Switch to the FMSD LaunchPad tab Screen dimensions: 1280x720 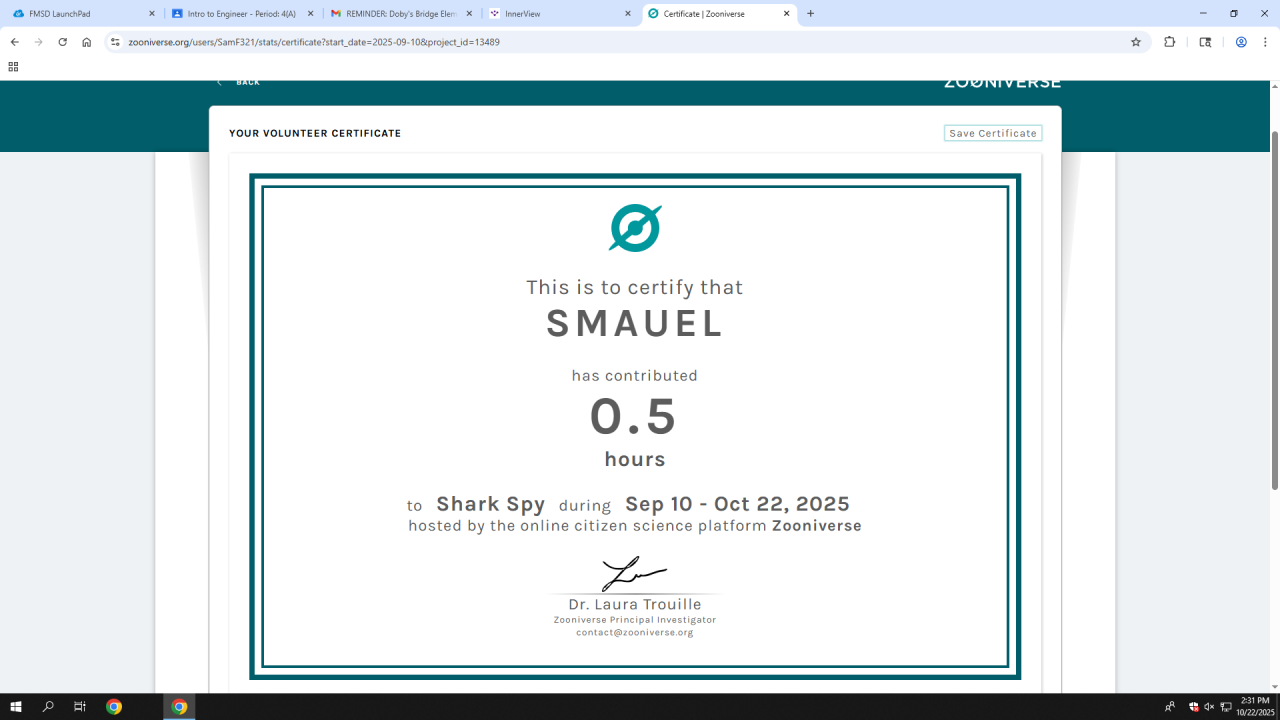(84, 14)
